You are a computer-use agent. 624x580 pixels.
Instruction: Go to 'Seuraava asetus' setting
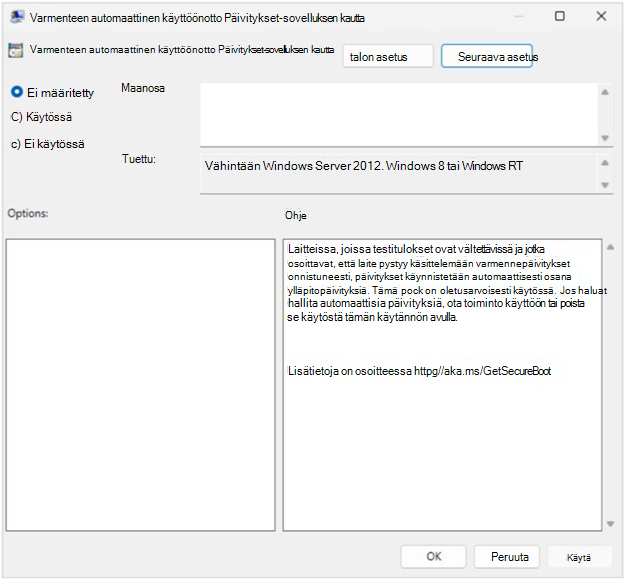pyautogui.click(x=487, y=56)
